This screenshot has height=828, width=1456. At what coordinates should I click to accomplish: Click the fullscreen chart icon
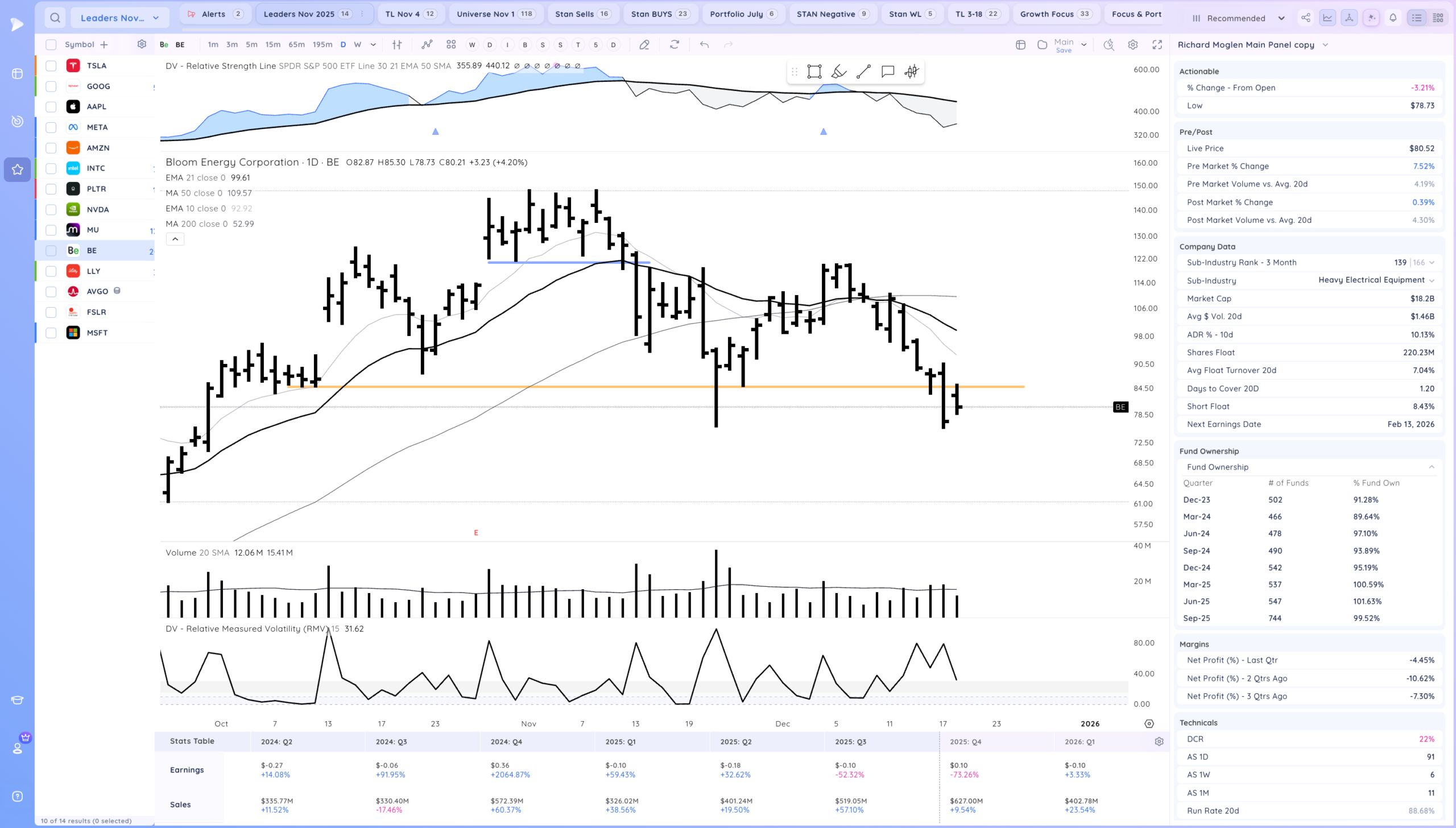tap(1157, 44)
